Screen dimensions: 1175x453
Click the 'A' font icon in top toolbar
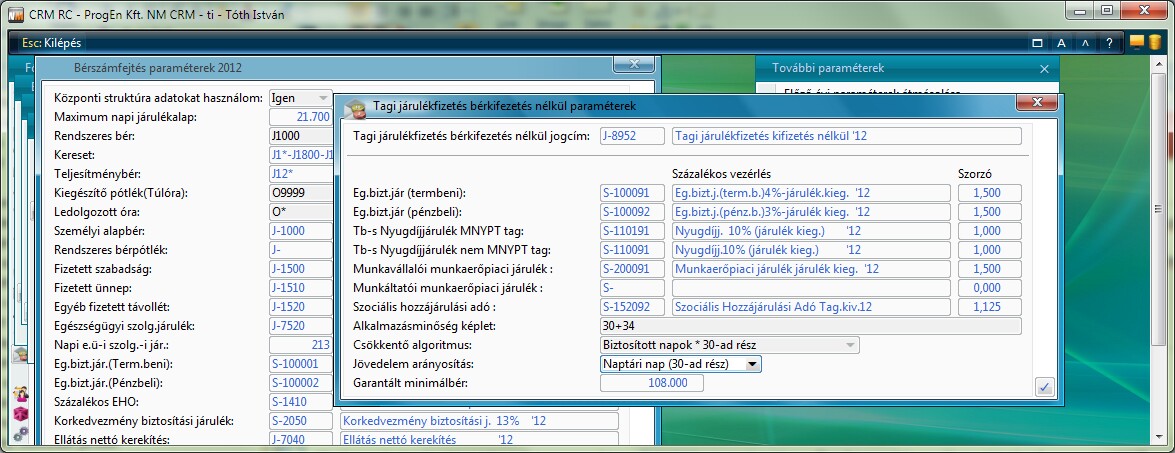[1061, 43]
